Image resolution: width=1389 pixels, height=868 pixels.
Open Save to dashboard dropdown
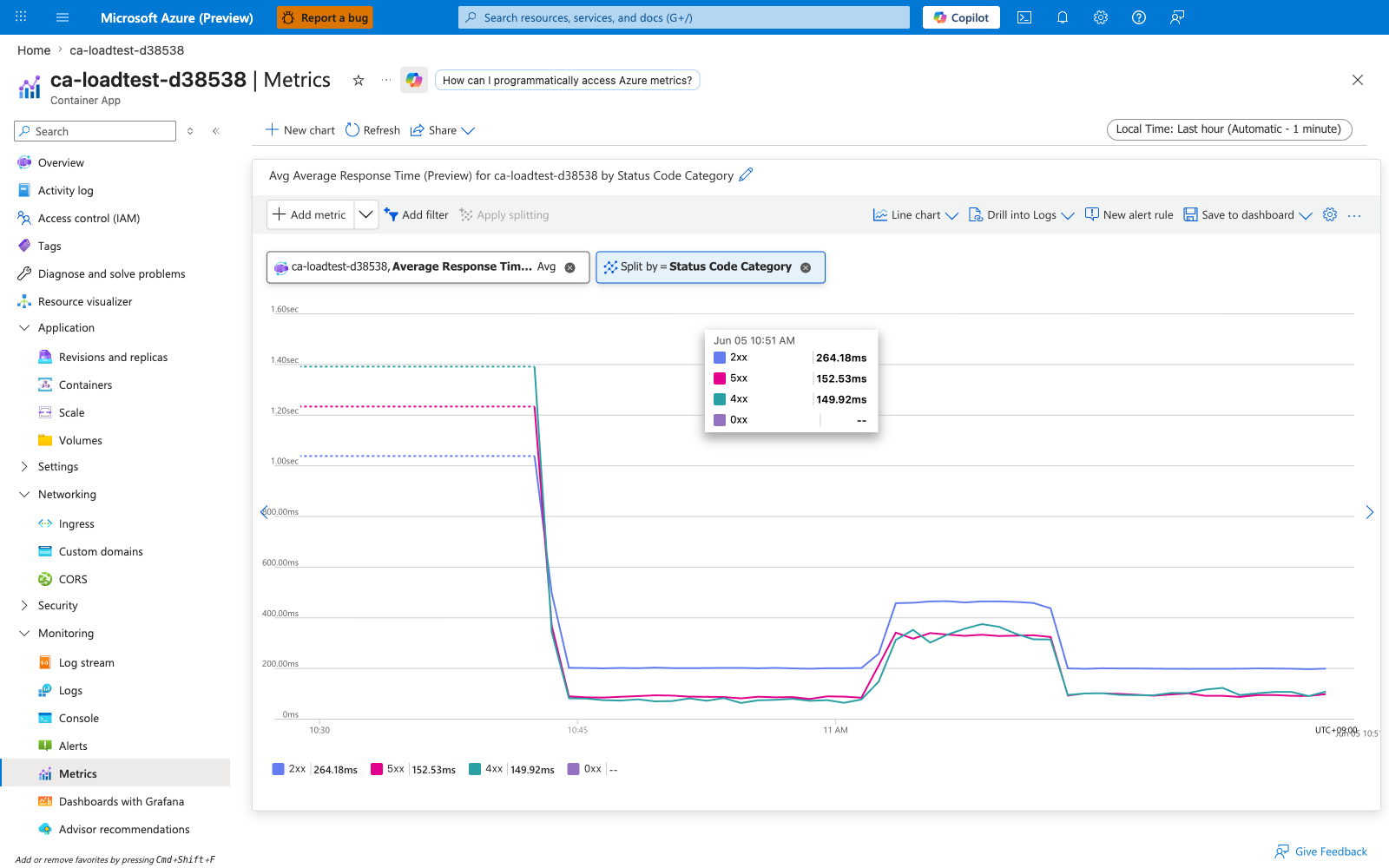click(1247, 214)
